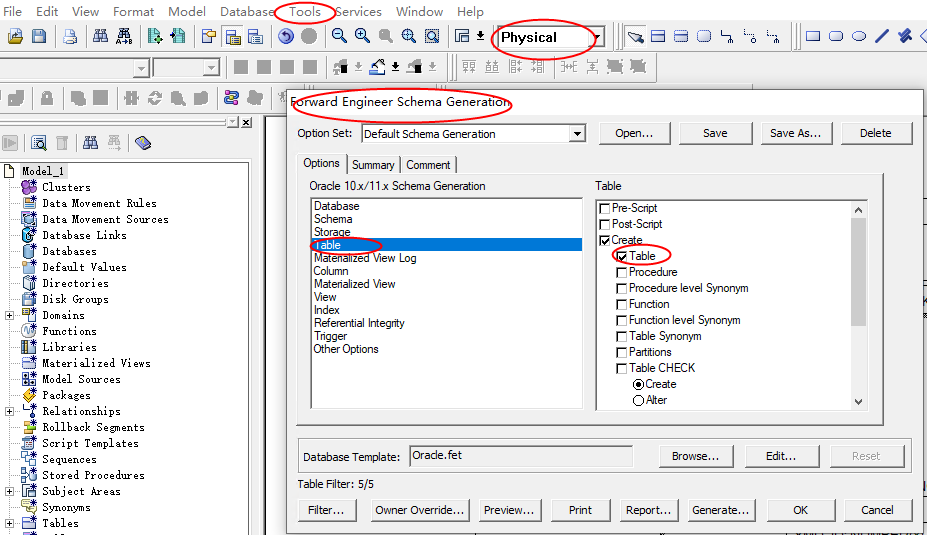Image resolution: width=927 pixels, height=535 pixels.
Task: Close the Model Explorer pane with X
Action: (247, 122)
